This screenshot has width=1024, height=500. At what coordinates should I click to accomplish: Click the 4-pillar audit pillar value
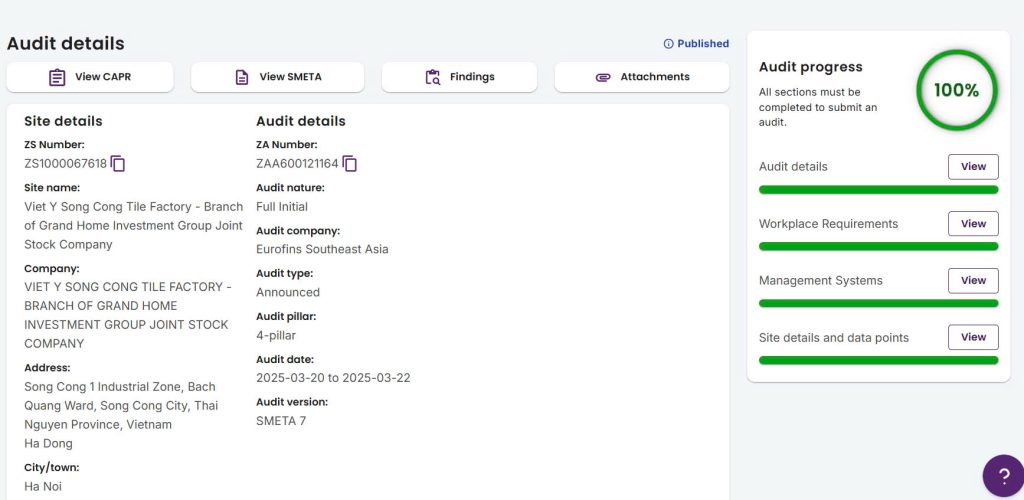coord(276,336)
